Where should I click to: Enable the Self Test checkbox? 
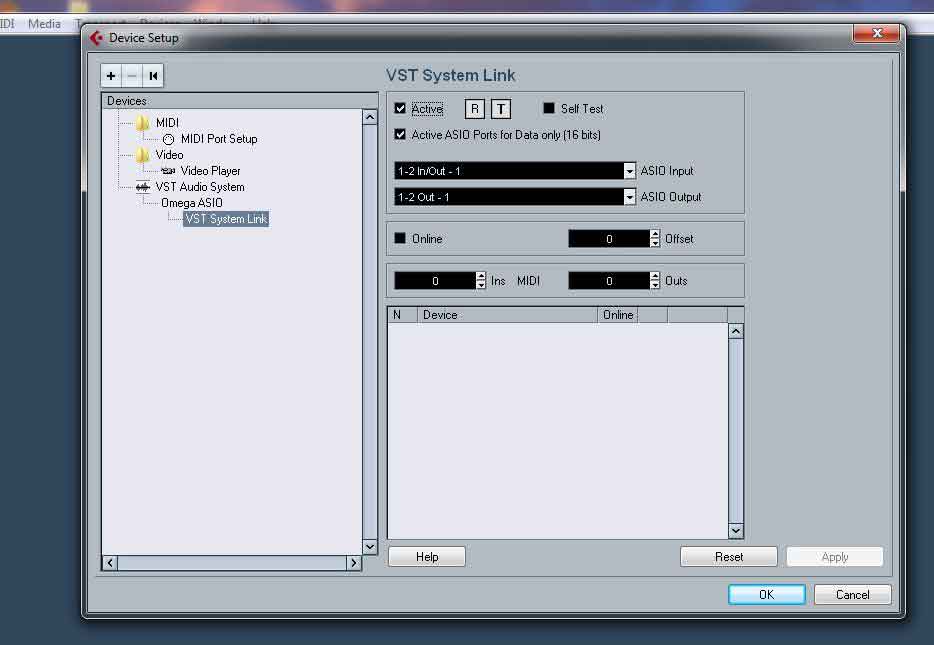pyautogui.click(x=549, y=108)
